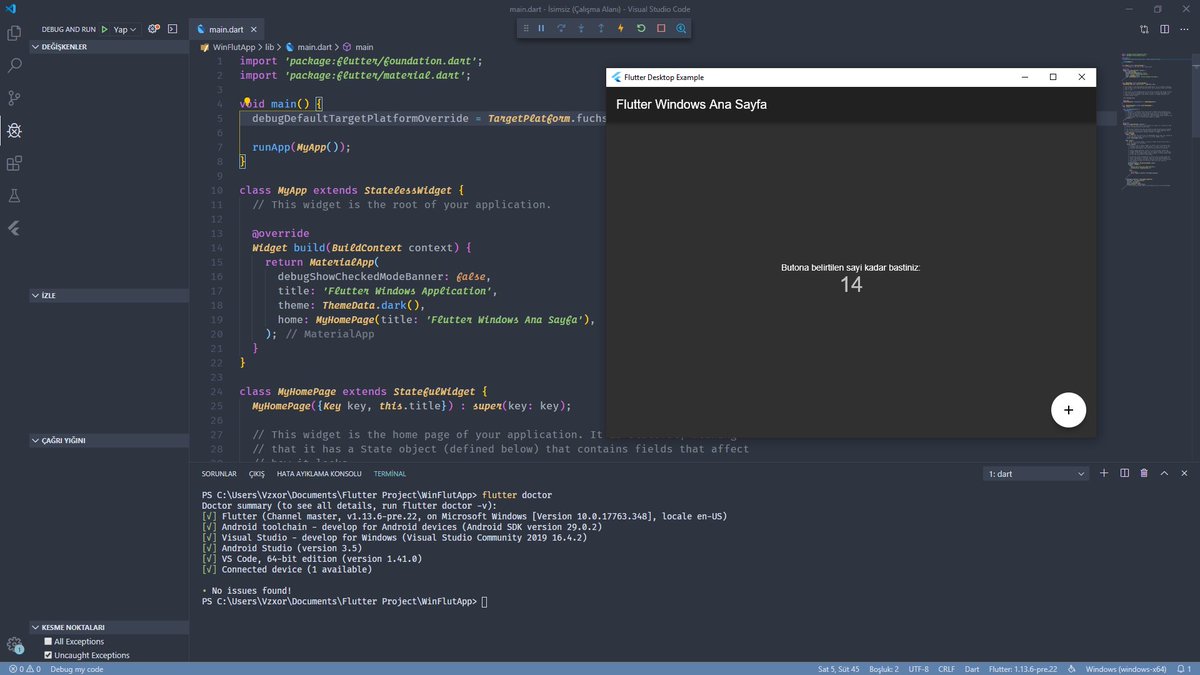The image size is (1200, 675).
Task: Stop the debug session
Action: 661,29
